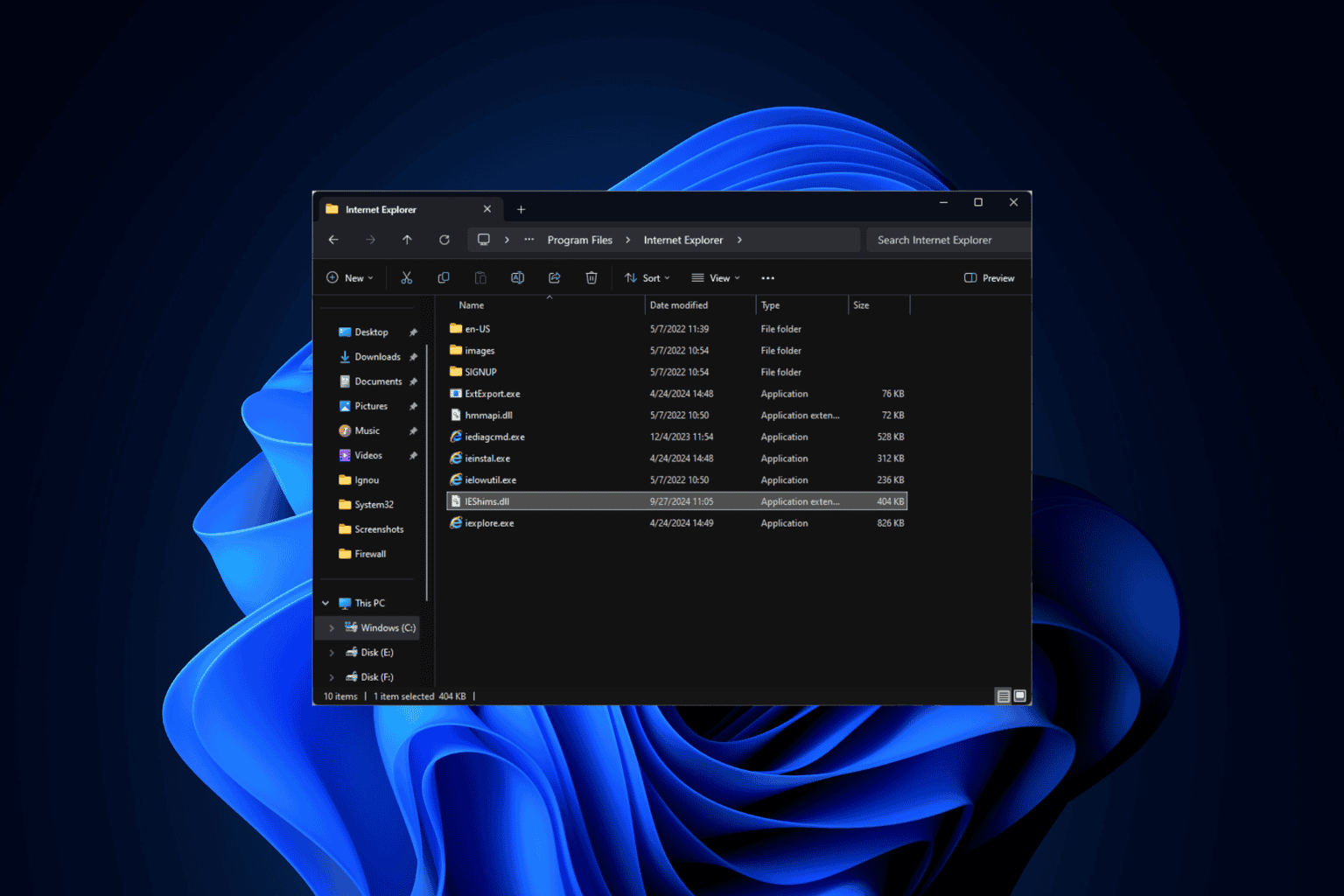Show hidden breadcrumb path via ellipsis
Image resolution: width=1344 pixels, height=896 pixels.
pyautogui.click(x=529, y=240)
